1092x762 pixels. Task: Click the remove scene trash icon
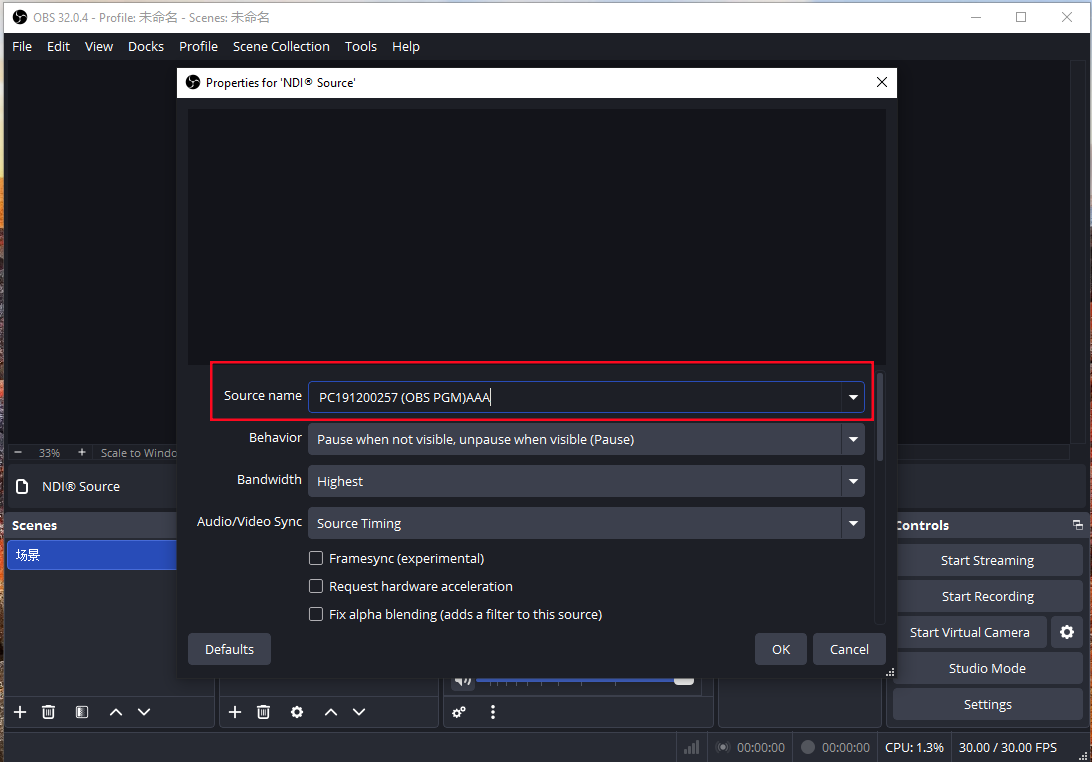[48, 712]
